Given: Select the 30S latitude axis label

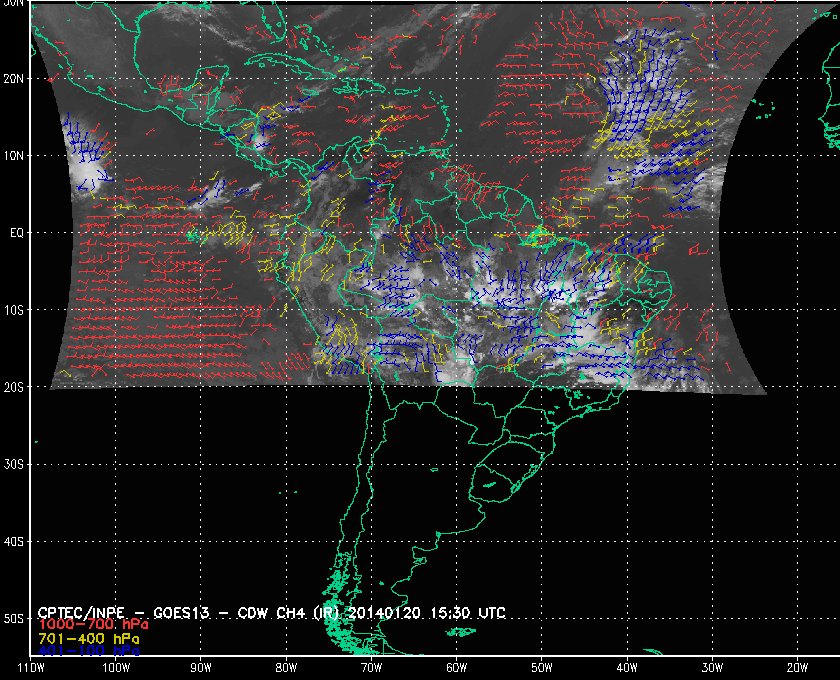Looking at the screenshot, I should tap(14, 464).
